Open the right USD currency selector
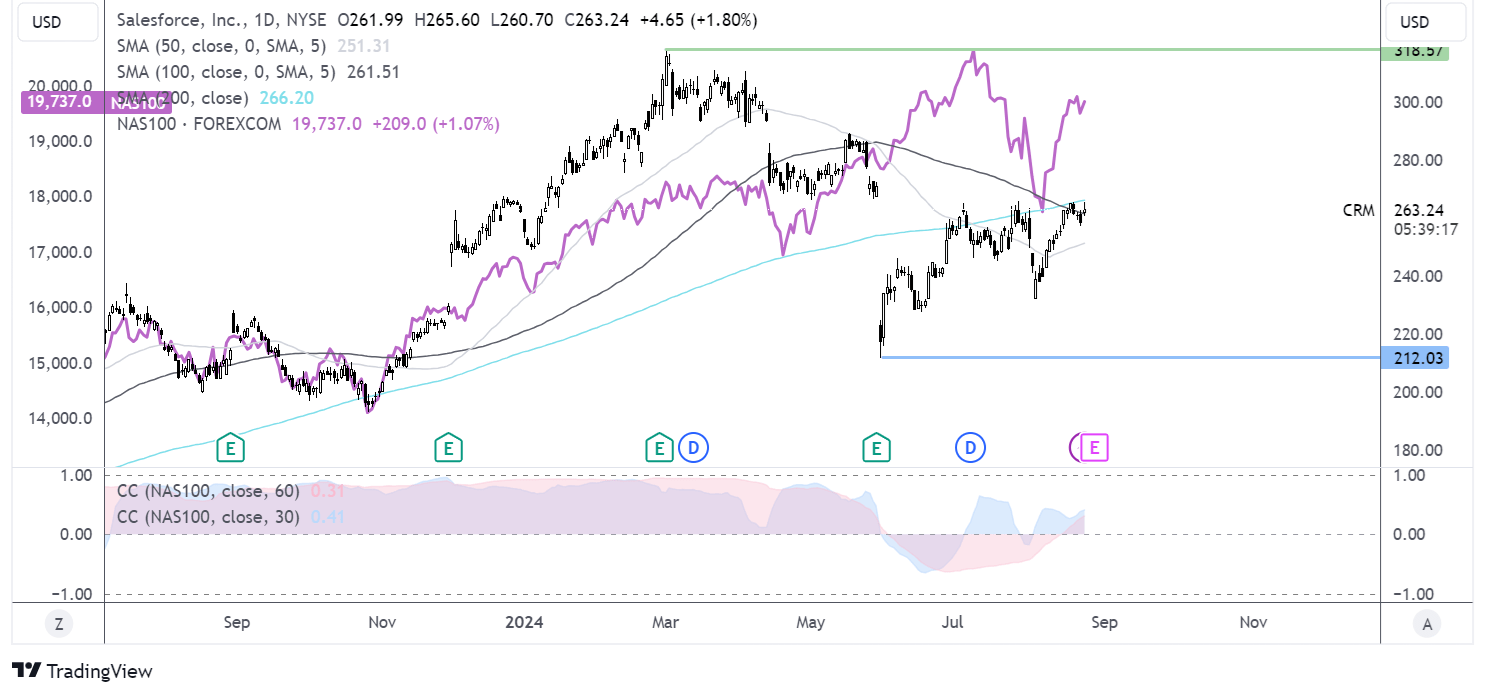The image size is (1488, 697). (x=1427, y=21)
